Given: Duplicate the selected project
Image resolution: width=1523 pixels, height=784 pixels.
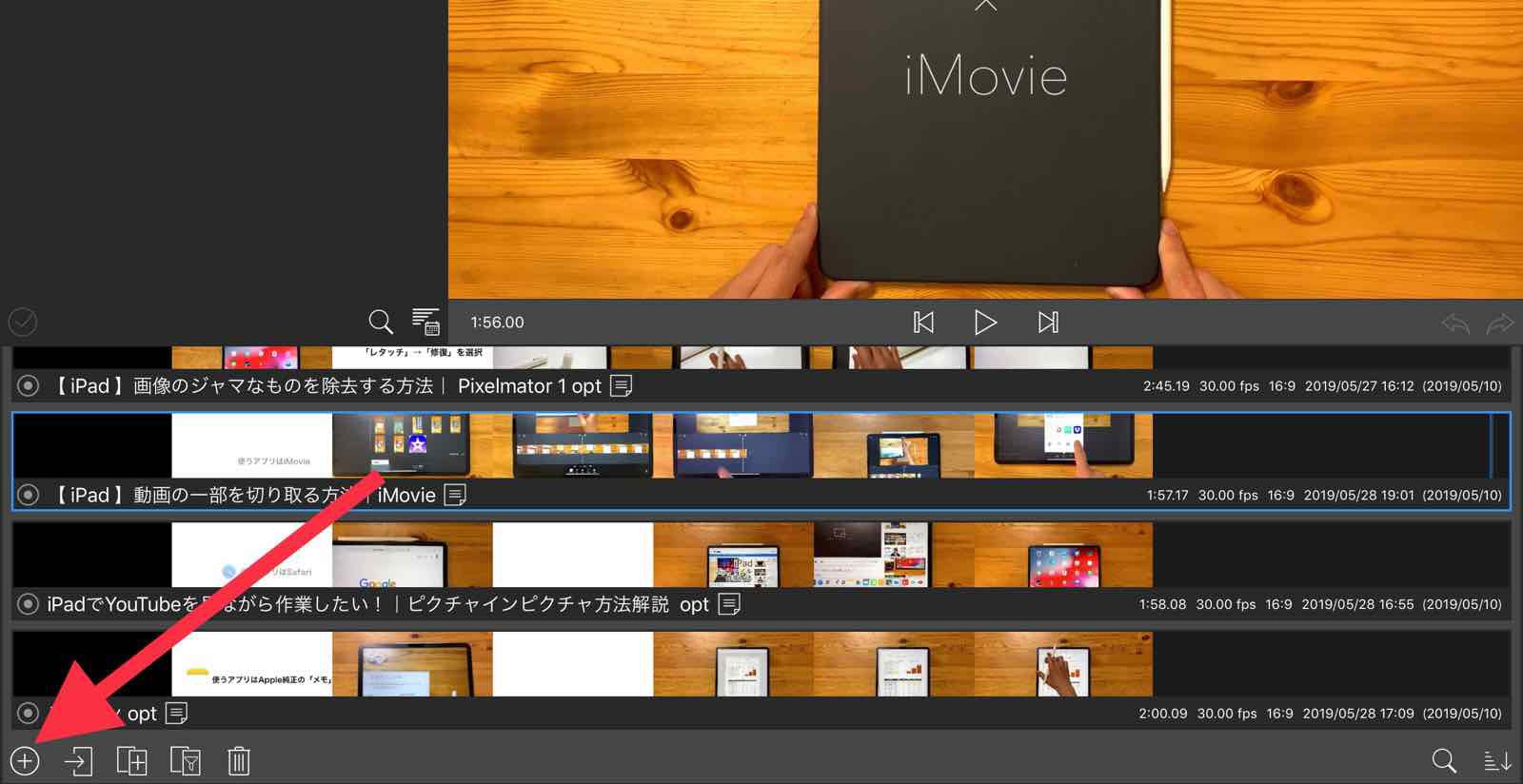Looking at the screenshot, I should [x=131, y=761].
